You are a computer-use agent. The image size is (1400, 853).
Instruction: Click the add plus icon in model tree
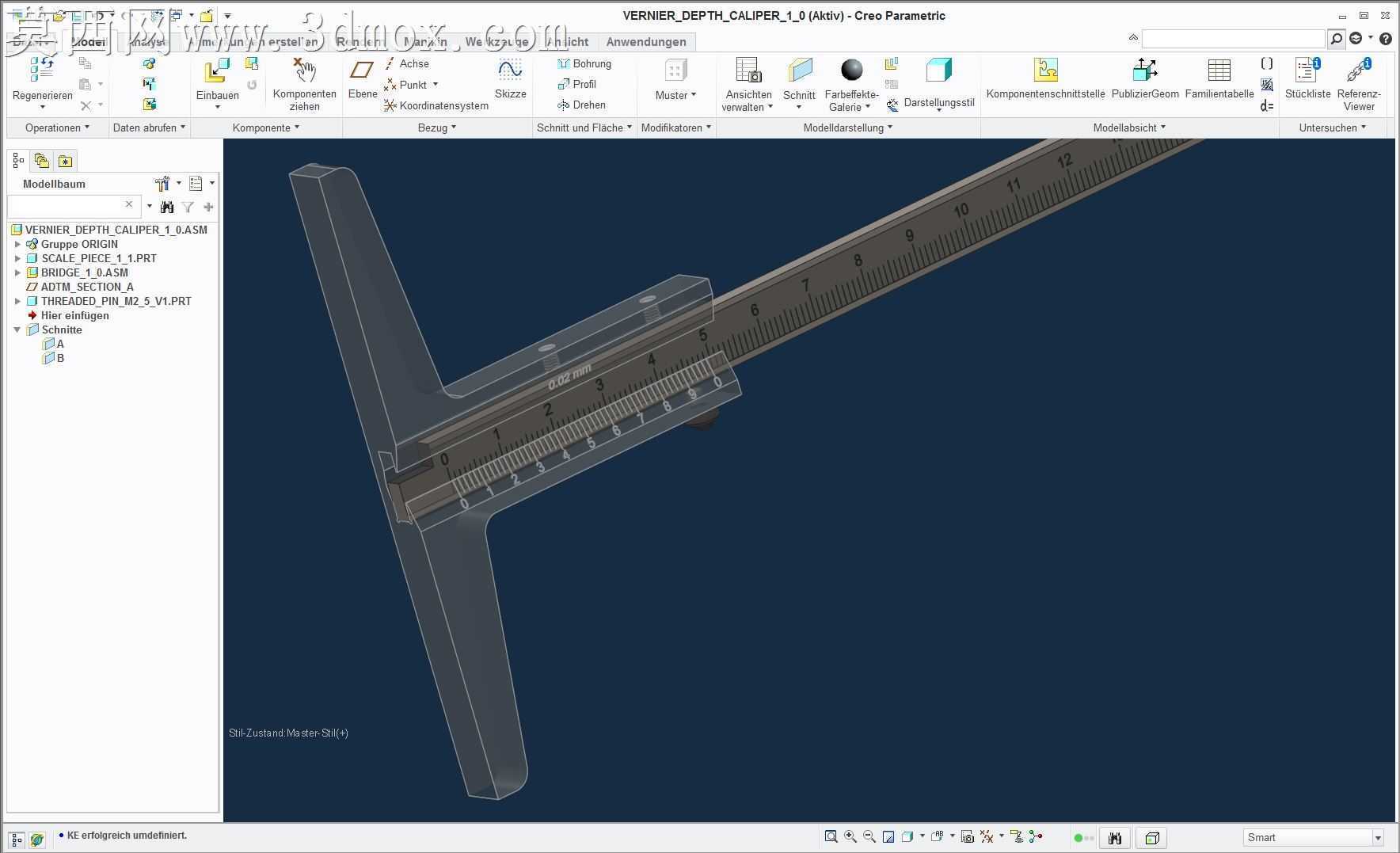(x=208, y=207)
